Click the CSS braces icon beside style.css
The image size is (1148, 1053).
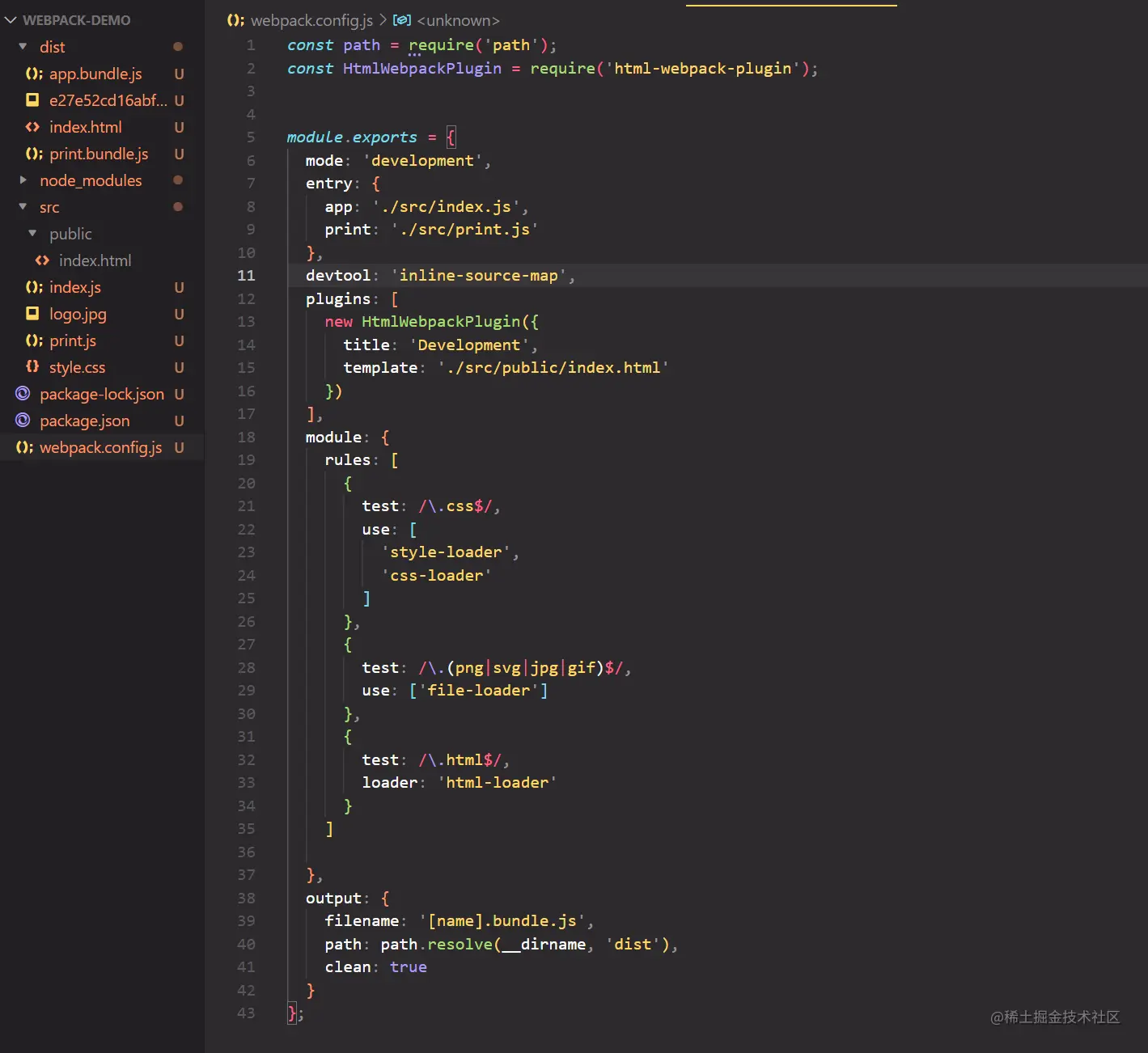(32, 367)
